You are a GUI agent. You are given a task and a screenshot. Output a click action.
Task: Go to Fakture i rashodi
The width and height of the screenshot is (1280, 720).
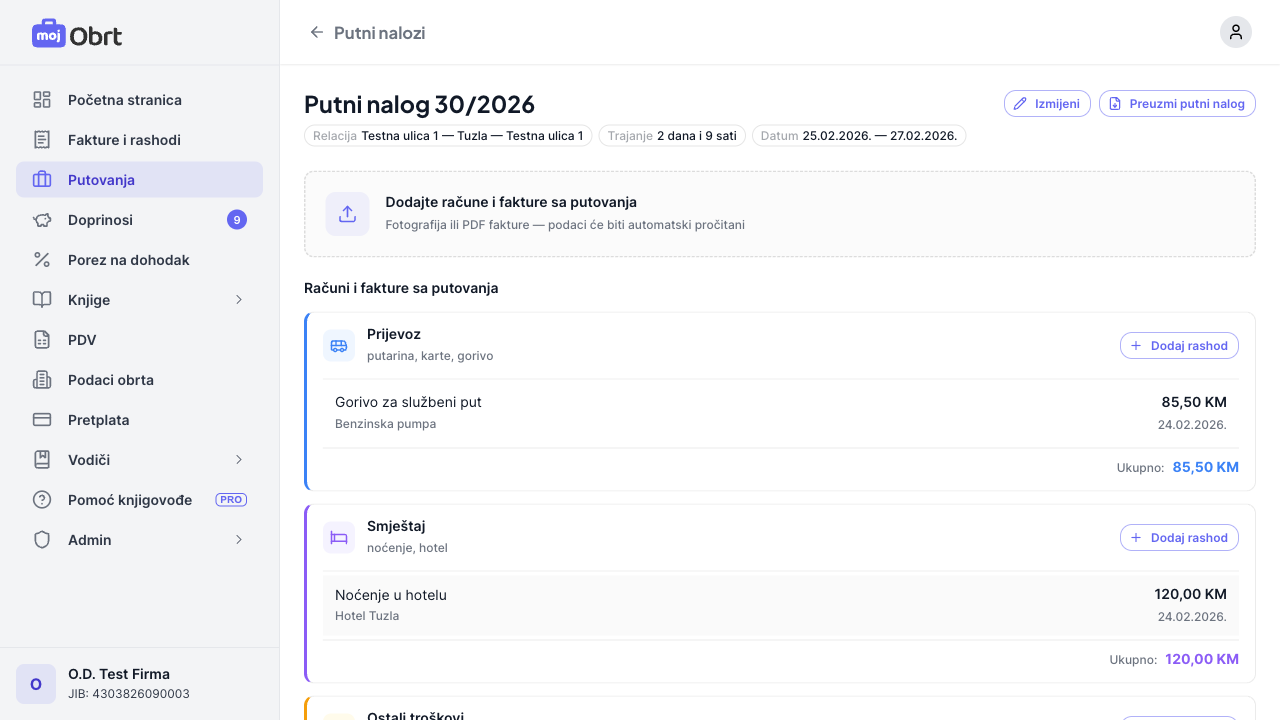pos(124,140)
